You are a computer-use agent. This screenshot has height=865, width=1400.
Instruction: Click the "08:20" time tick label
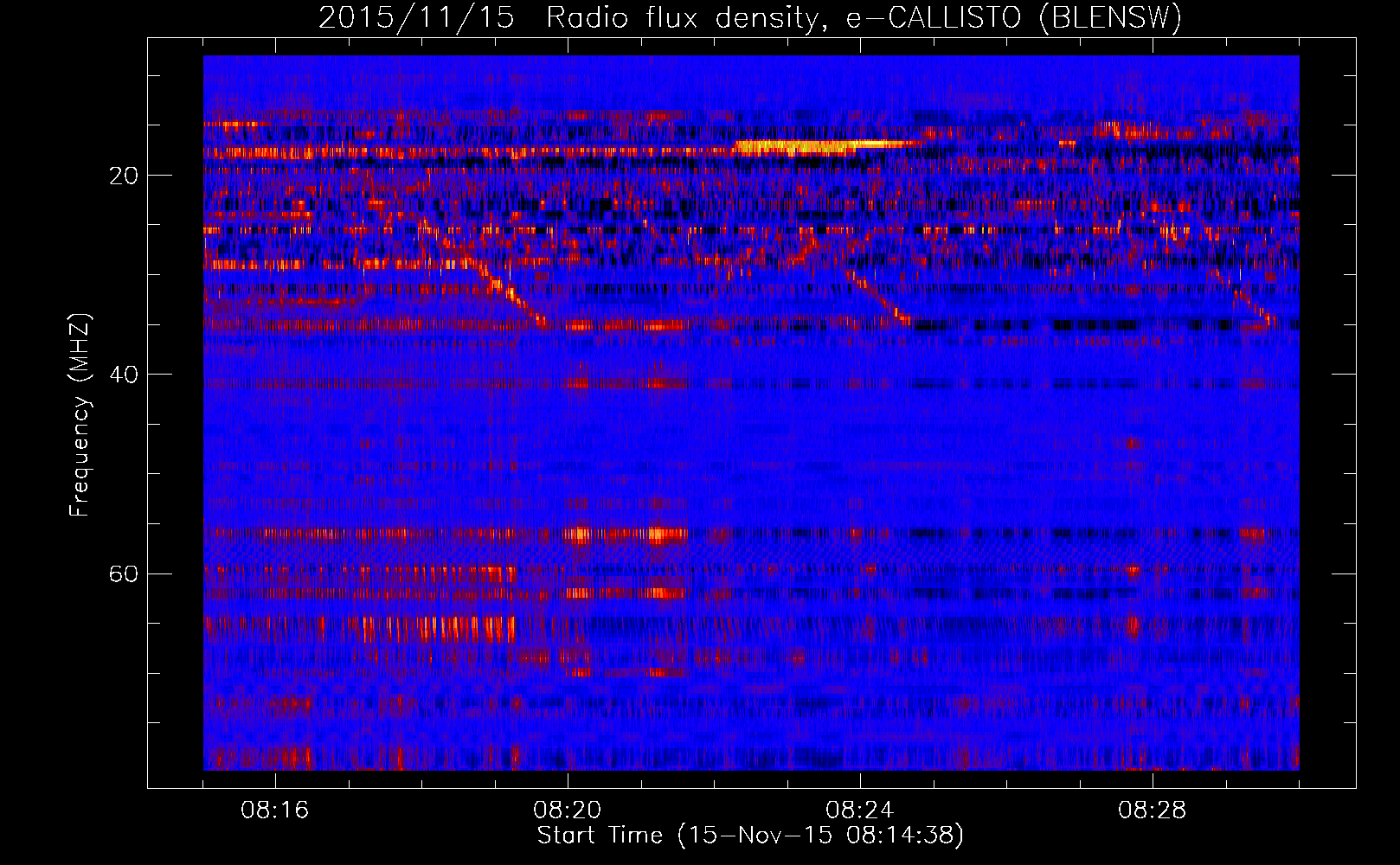[x=568, y=811]
